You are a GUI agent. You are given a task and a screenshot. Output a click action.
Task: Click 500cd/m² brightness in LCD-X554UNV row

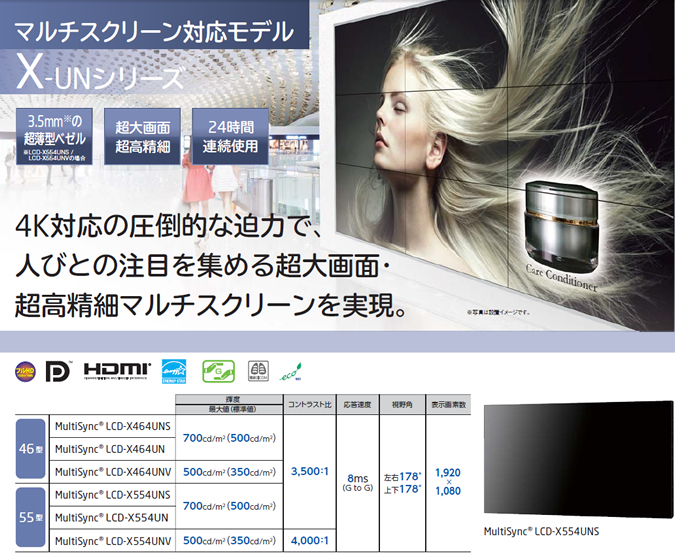click(229, 541)
